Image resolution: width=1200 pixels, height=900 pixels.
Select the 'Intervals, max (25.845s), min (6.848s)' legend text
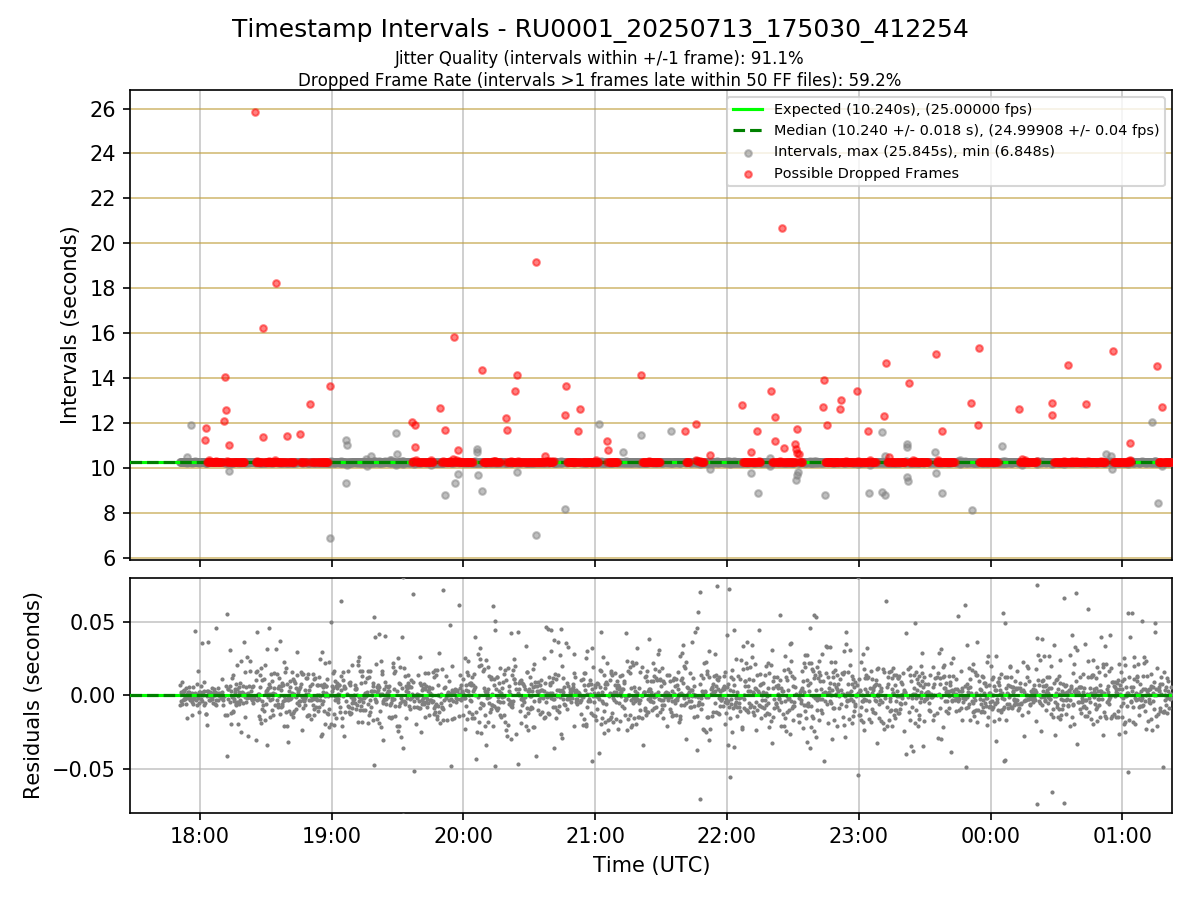[x=914, y=151]
